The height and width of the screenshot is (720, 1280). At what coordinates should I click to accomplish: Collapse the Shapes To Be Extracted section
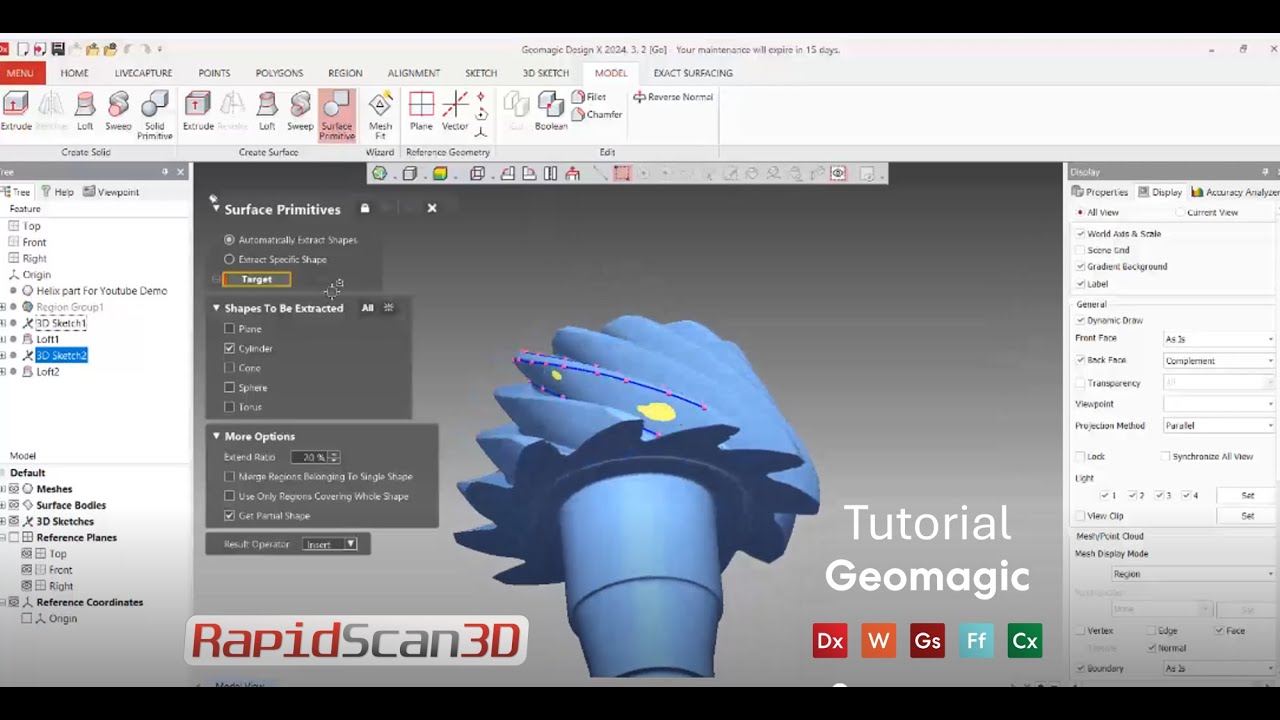tap(216, 308)
